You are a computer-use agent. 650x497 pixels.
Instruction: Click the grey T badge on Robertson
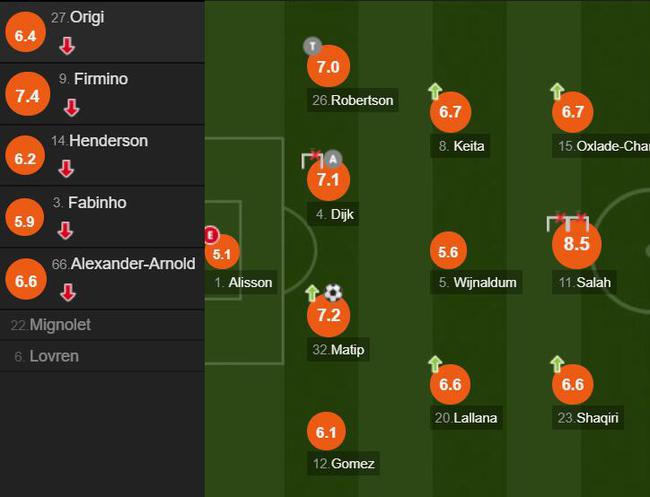tap(313, 46)
